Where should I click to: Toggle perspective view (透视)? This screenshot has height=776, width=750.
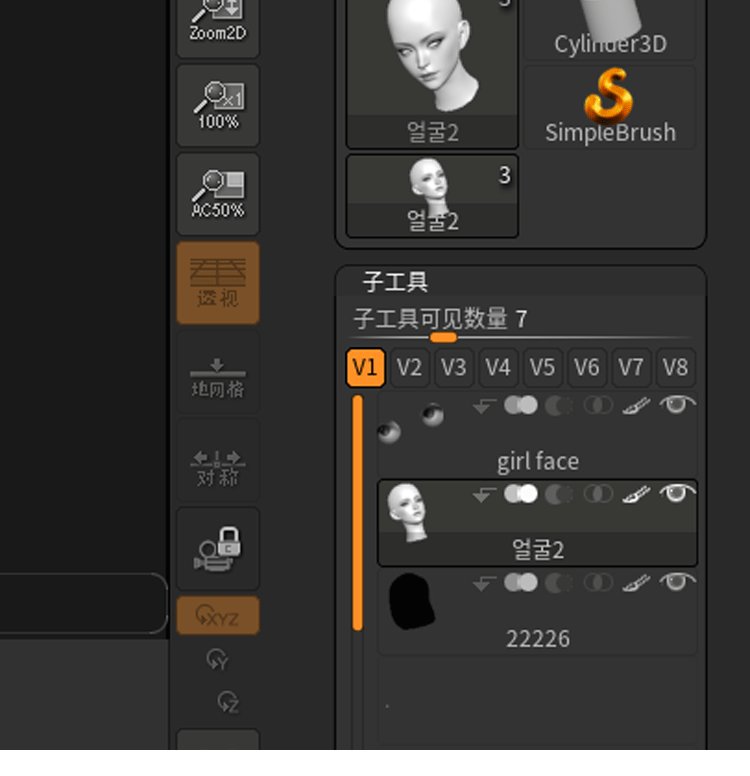click(x=218, y=283)
